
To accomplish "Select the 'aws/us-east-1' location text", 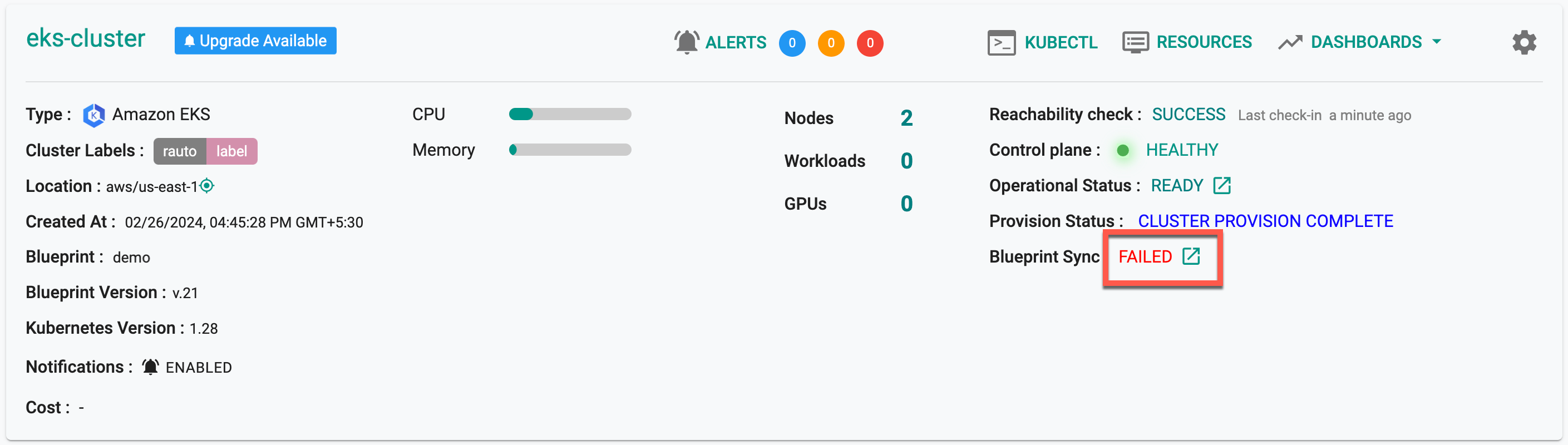I will [x=151, y=187].
